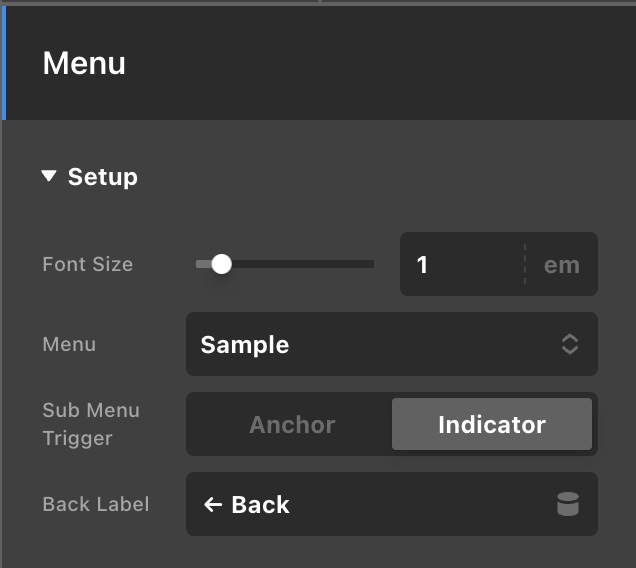Viewport: 636px width, 568px height.
Task: Open dynamic content database icon for Back Label
Action: tap(568, 504)
